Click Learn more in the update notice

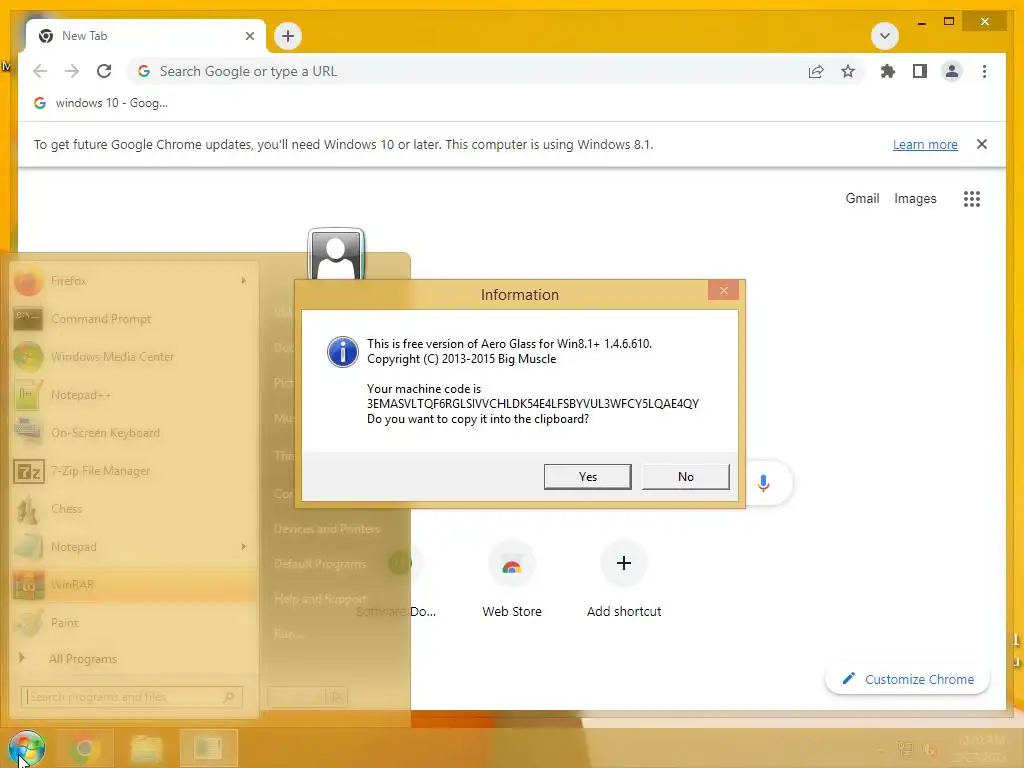pyautogui.click(x=925, y=144)
